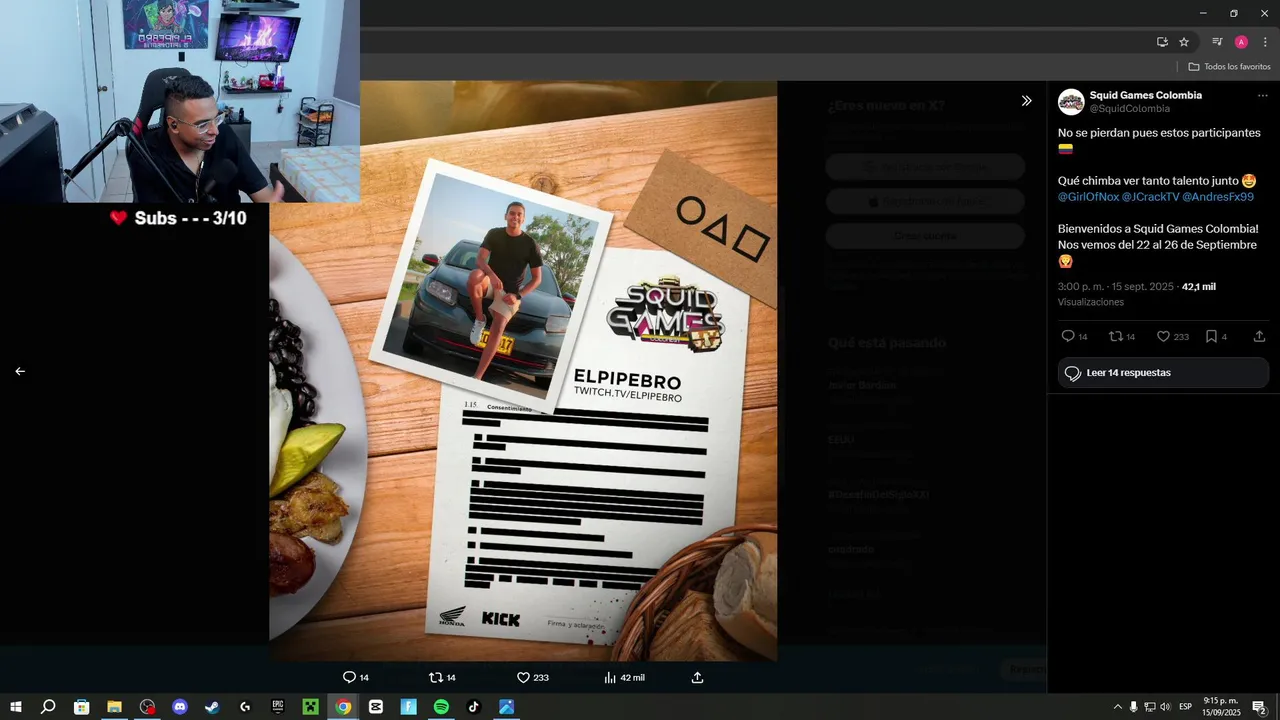Open Minecraft from the taskbar
Viewport: 1280px width, 720px height.
click(310, 707)
